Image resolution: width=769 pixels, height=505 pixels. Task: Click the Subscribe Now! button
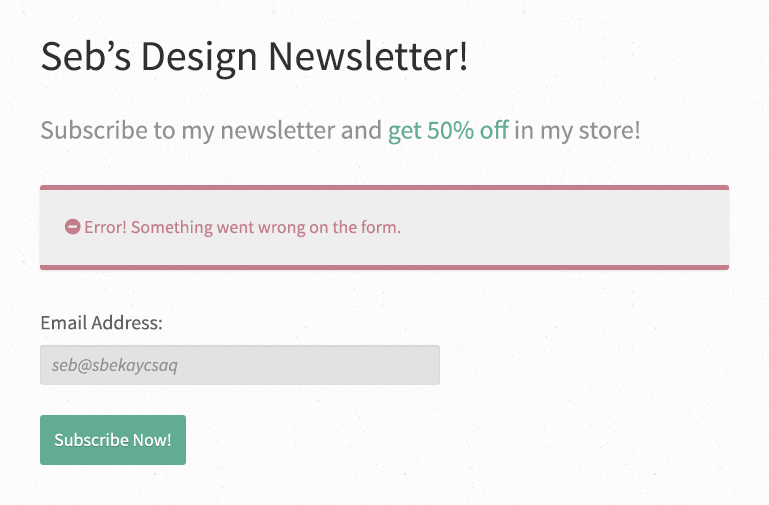113,440
